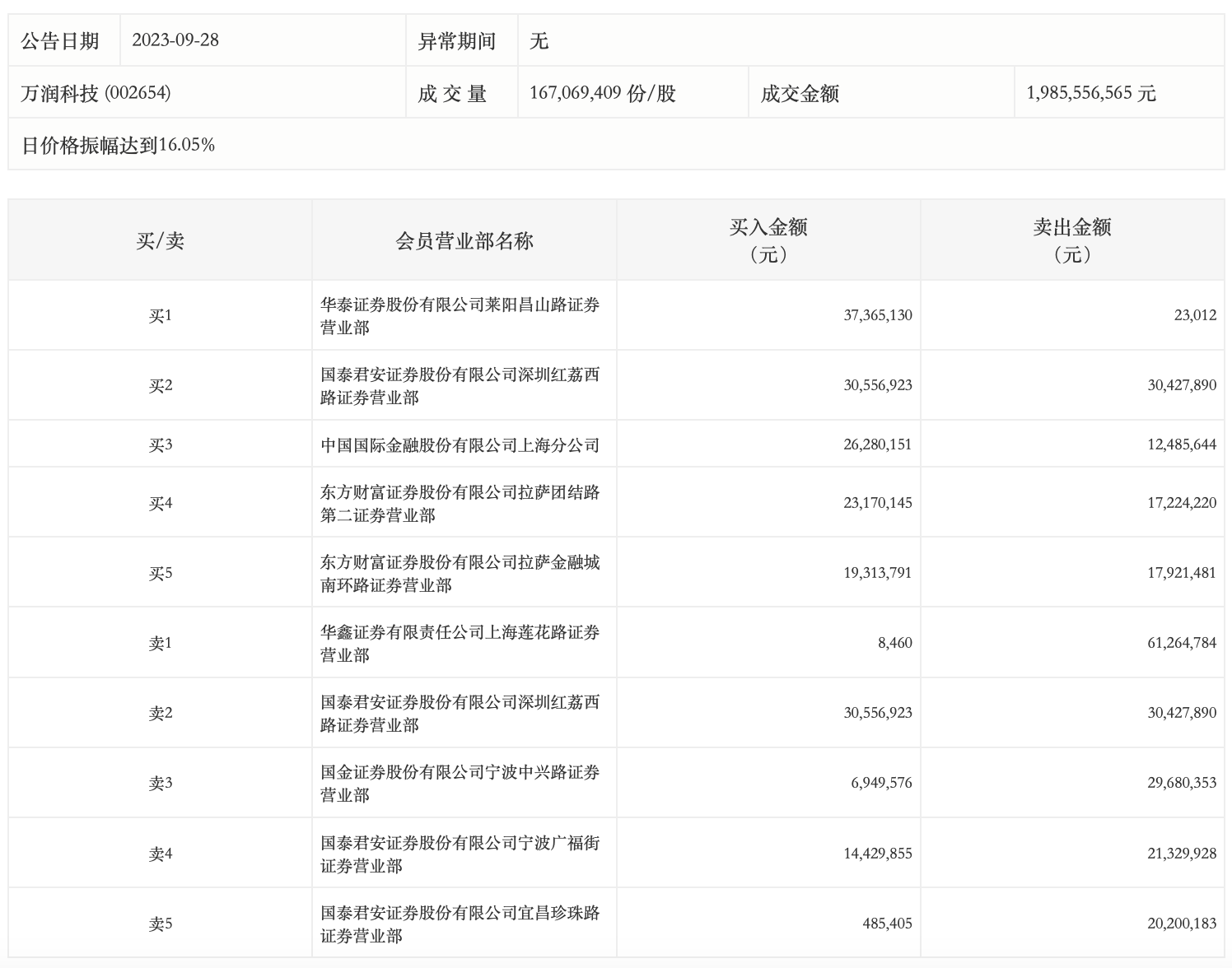This screenshot has height=968, width=1232.
Task: Click the 成交量 label
Action: pos(452,93)
